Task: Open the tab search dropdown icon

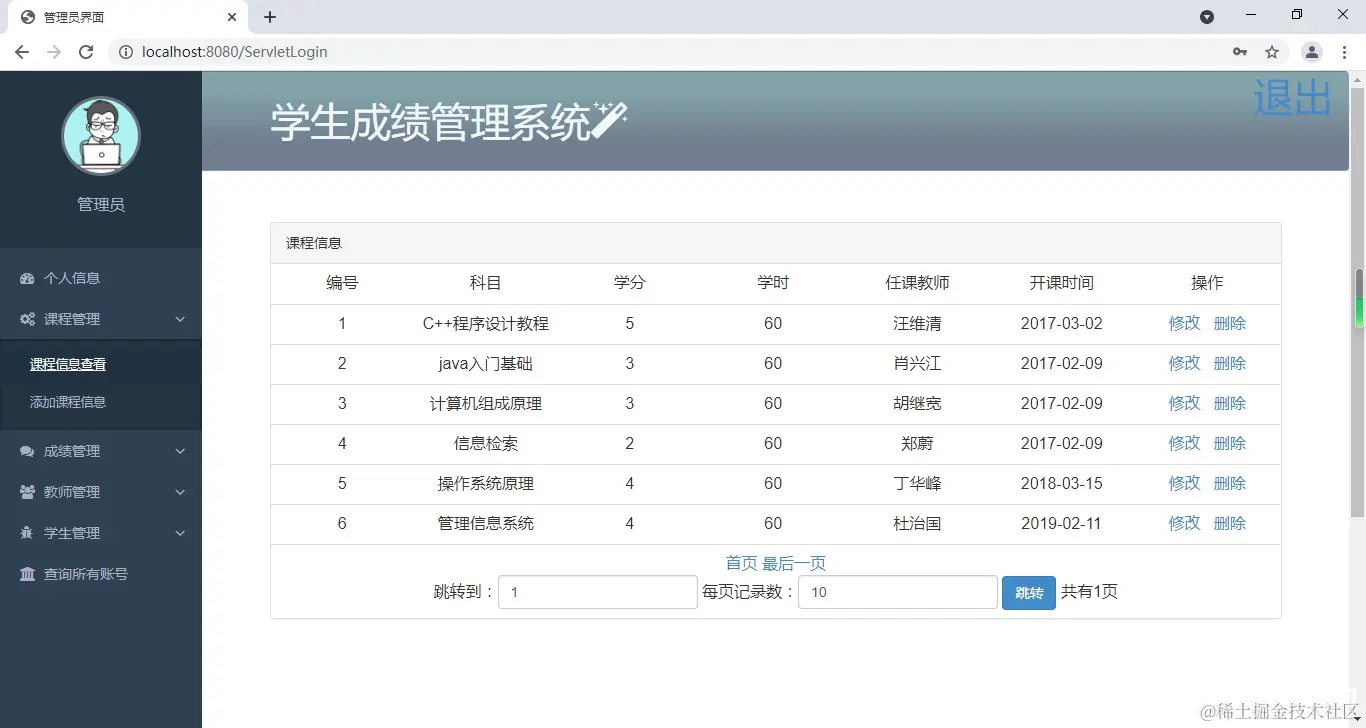Action: coord(1207,17)
